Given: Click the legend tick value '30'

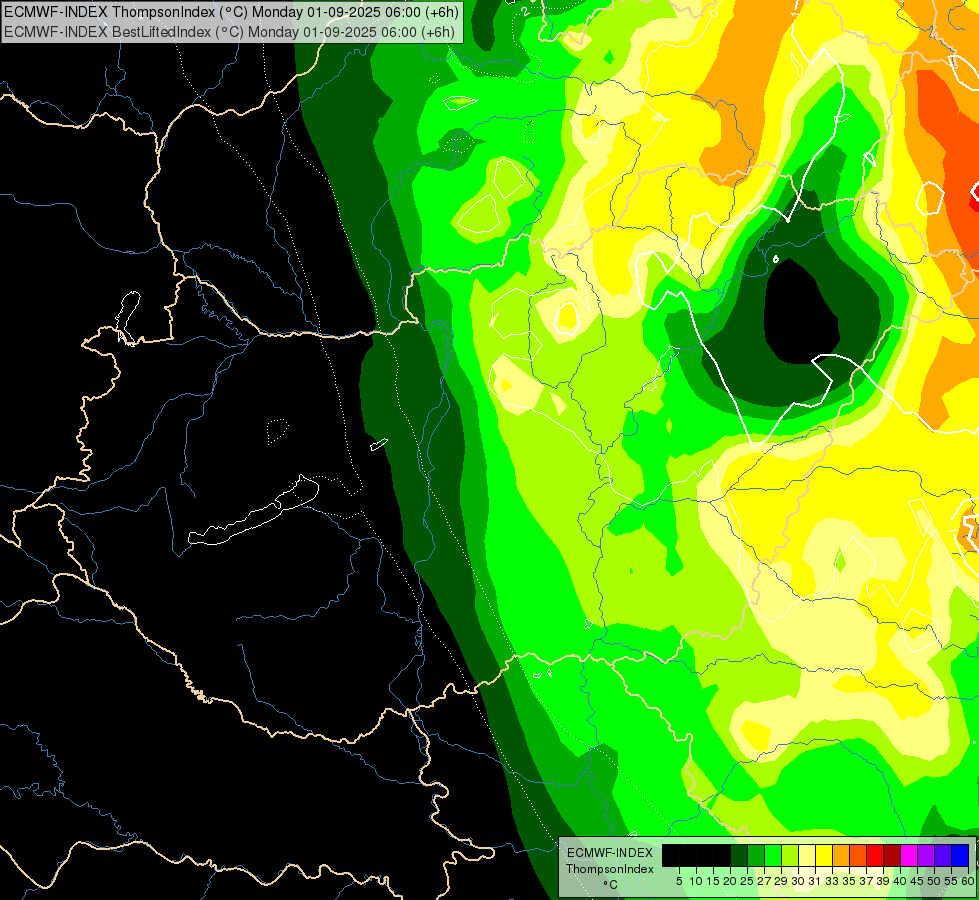Looking at the screenshot, I should click(x=799, y=881).
